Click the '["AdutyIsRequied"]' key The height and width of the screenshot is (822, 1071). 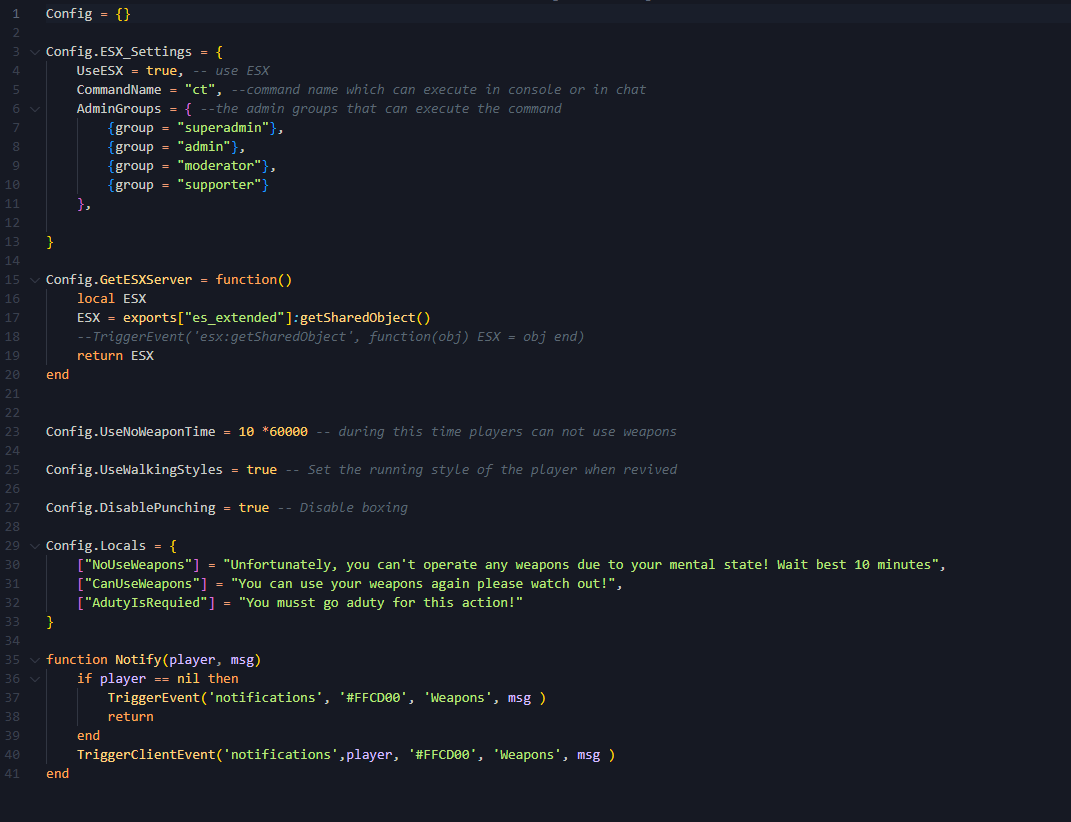145,603
